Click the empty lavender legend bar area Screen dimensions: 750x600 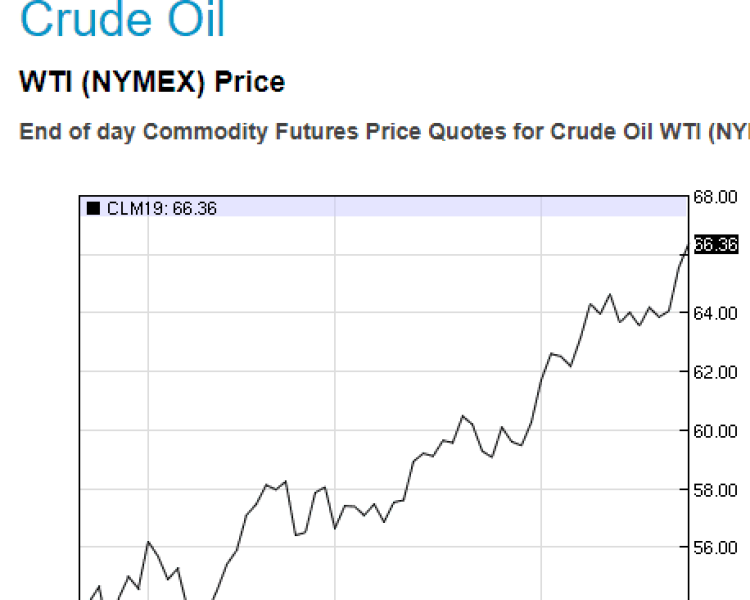click(450, 208)
